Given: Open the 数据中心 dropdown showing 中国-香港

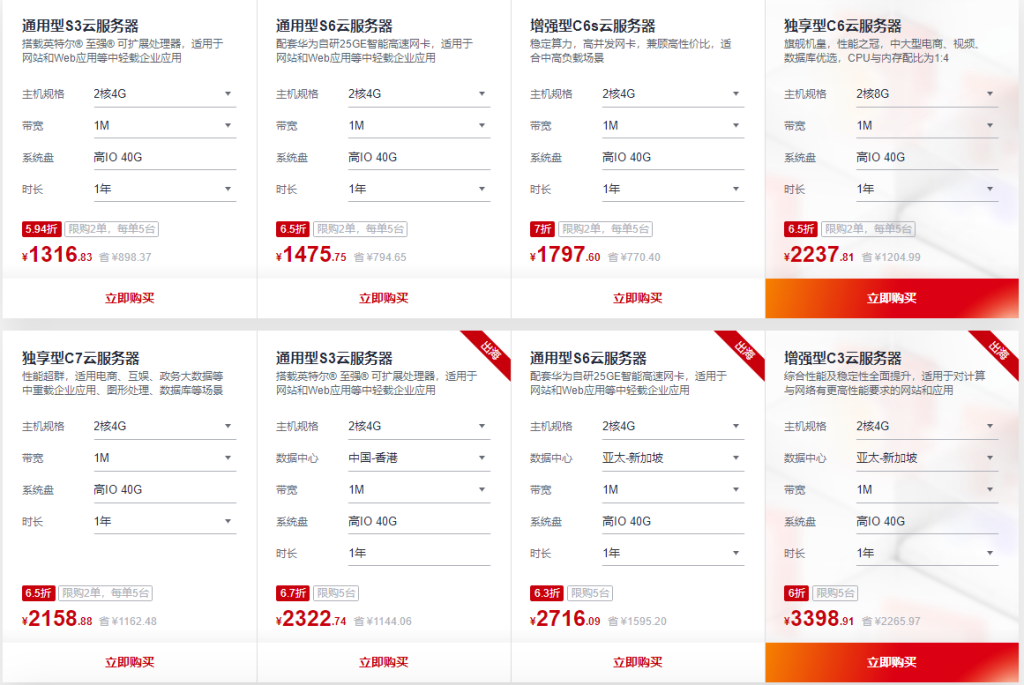Looking at the screenshot, I should 418,457.
